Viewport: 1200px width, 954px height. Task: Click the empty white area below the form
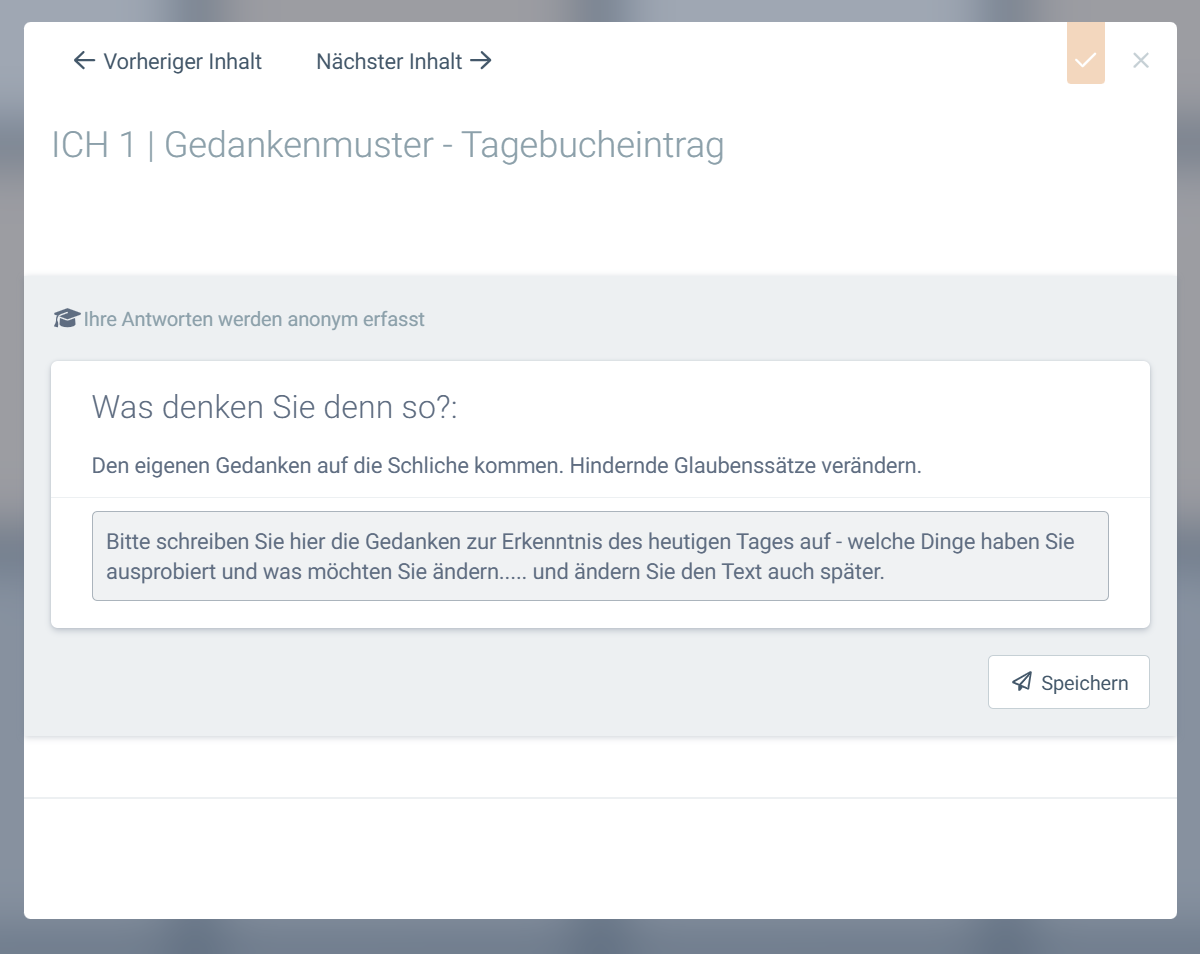pos(600,860)
